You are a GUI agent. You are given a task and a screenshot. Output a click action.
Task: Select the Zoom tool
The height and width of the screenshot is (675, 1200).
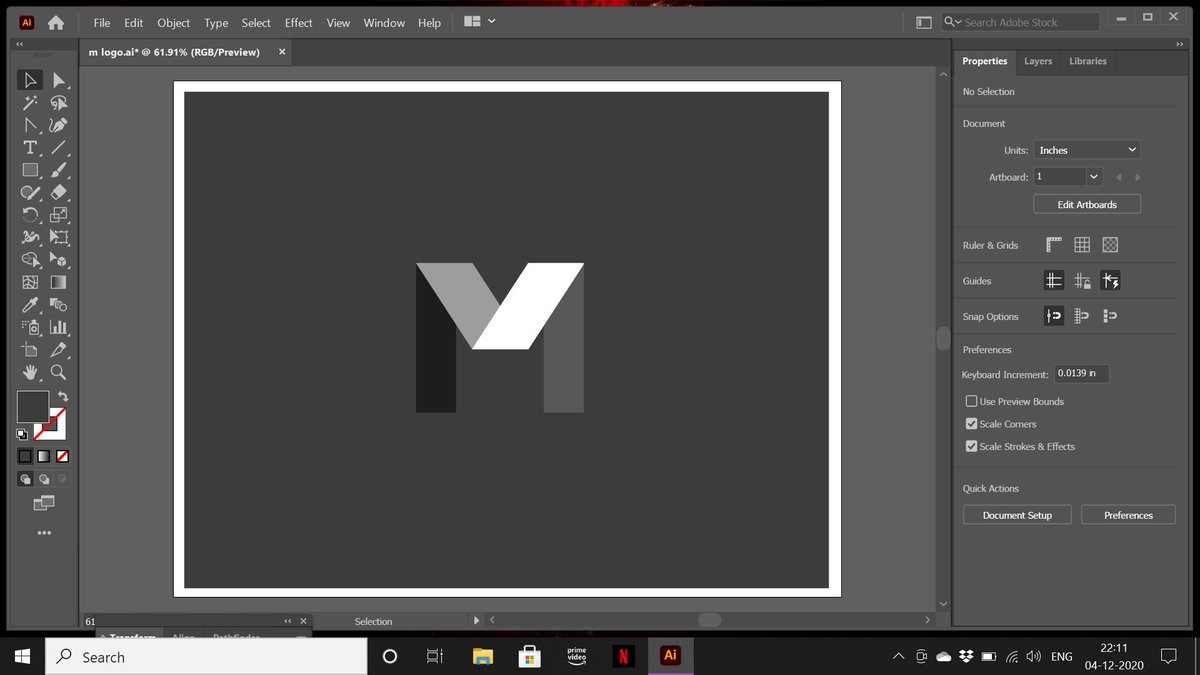click(x=59, y=372)
